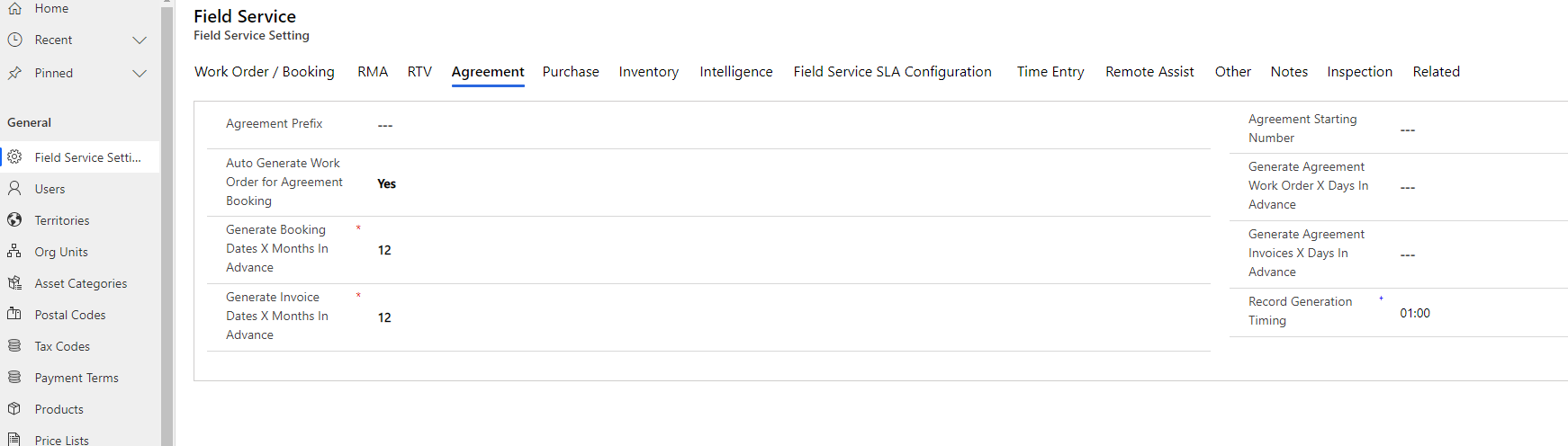Click the Home icon in sidebar
The image size is (1568, 446).
pos(14,8)
